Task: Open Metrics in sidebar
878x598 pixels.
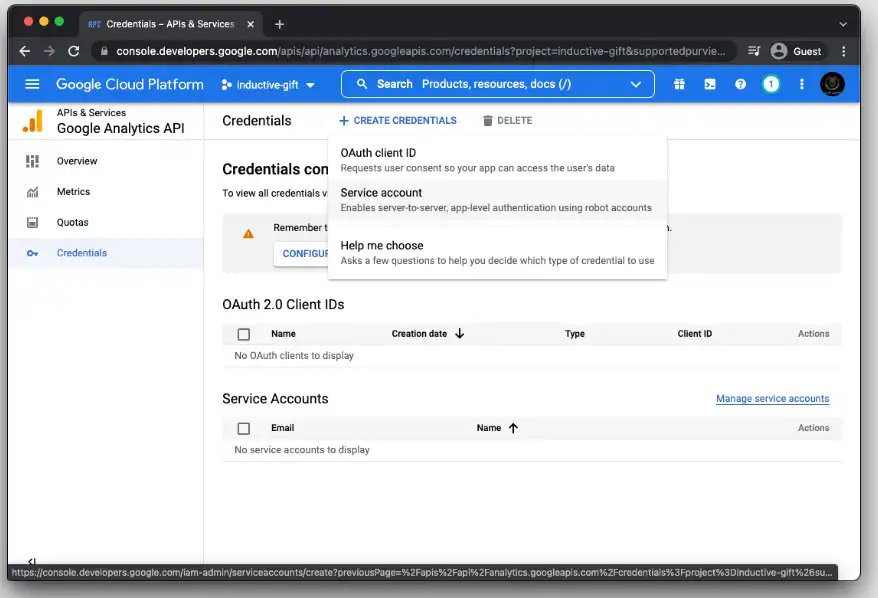Action: pyautogui.click(x=106, y=192)
